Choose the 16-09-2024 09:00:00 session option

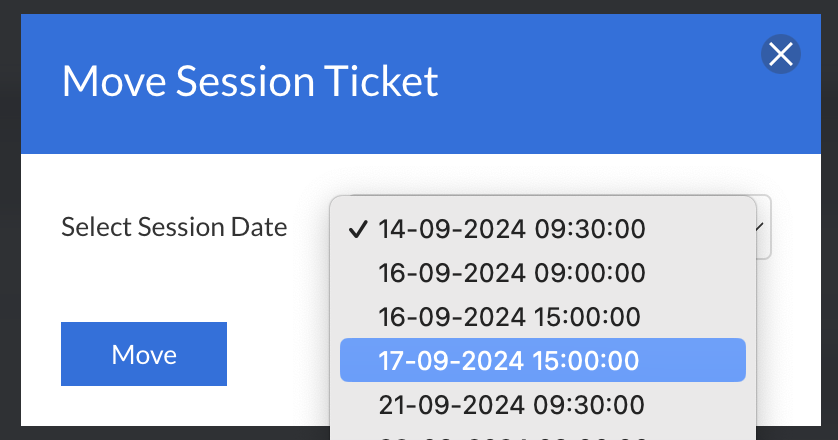pos(511,272)
